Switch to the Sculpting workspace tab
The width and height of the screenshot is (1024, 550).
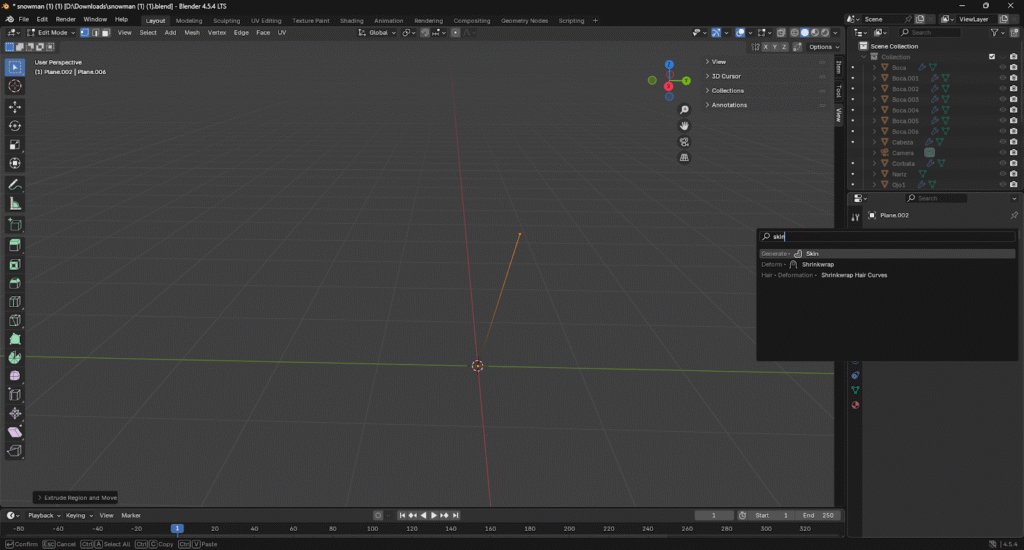pyautogui.click(x=226, y=20)
